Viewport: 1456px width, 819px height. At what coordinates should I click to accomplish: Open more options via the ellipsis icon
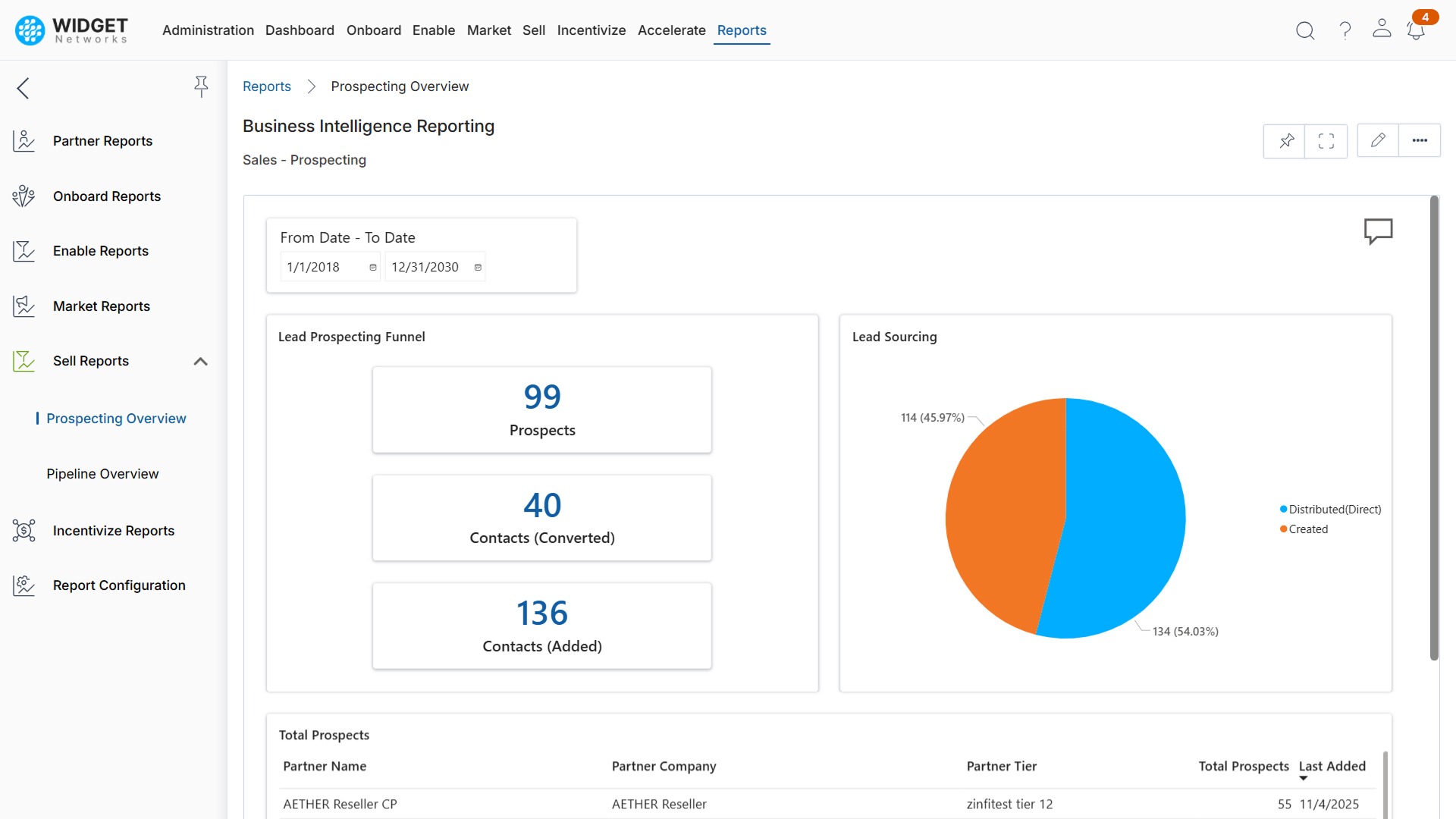(x=1420, y=140)
